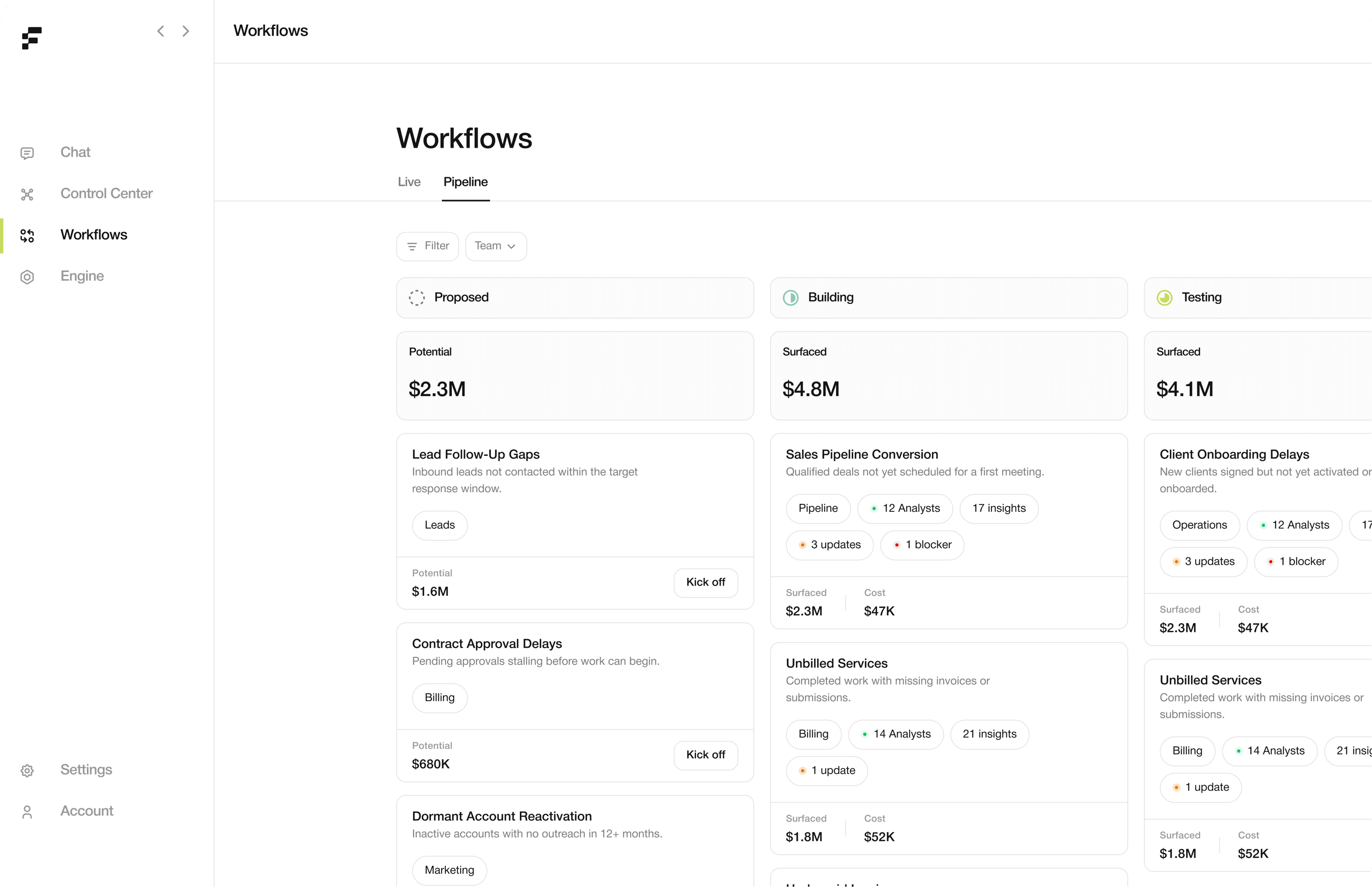Click the $4.8M Surfaced summary card
The image size is (1372, 887).
click(x=949, y=376)
